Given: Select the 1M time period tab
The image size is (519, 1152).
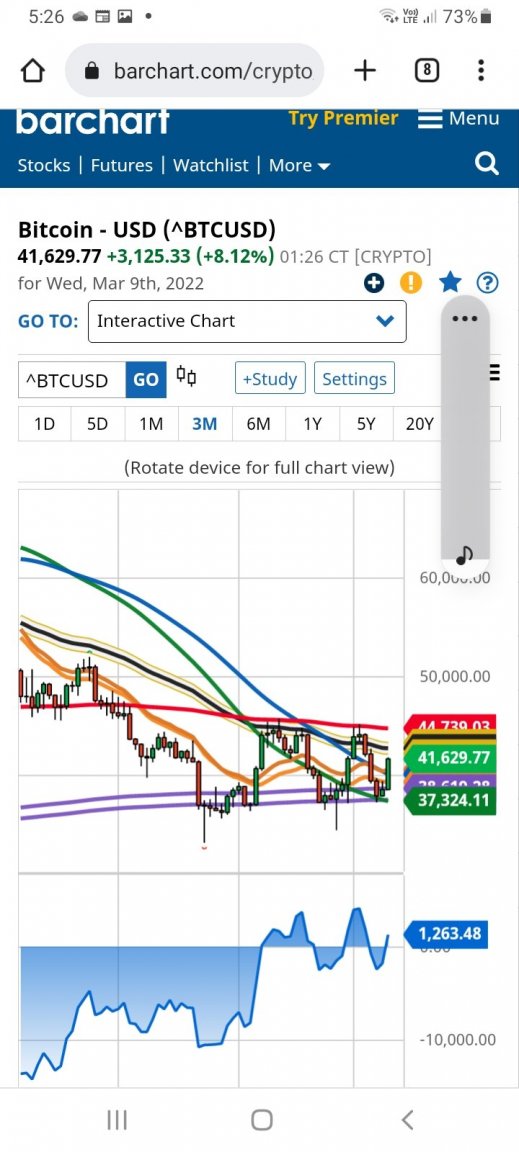Looking at the screenshot, I should [151, 424].
